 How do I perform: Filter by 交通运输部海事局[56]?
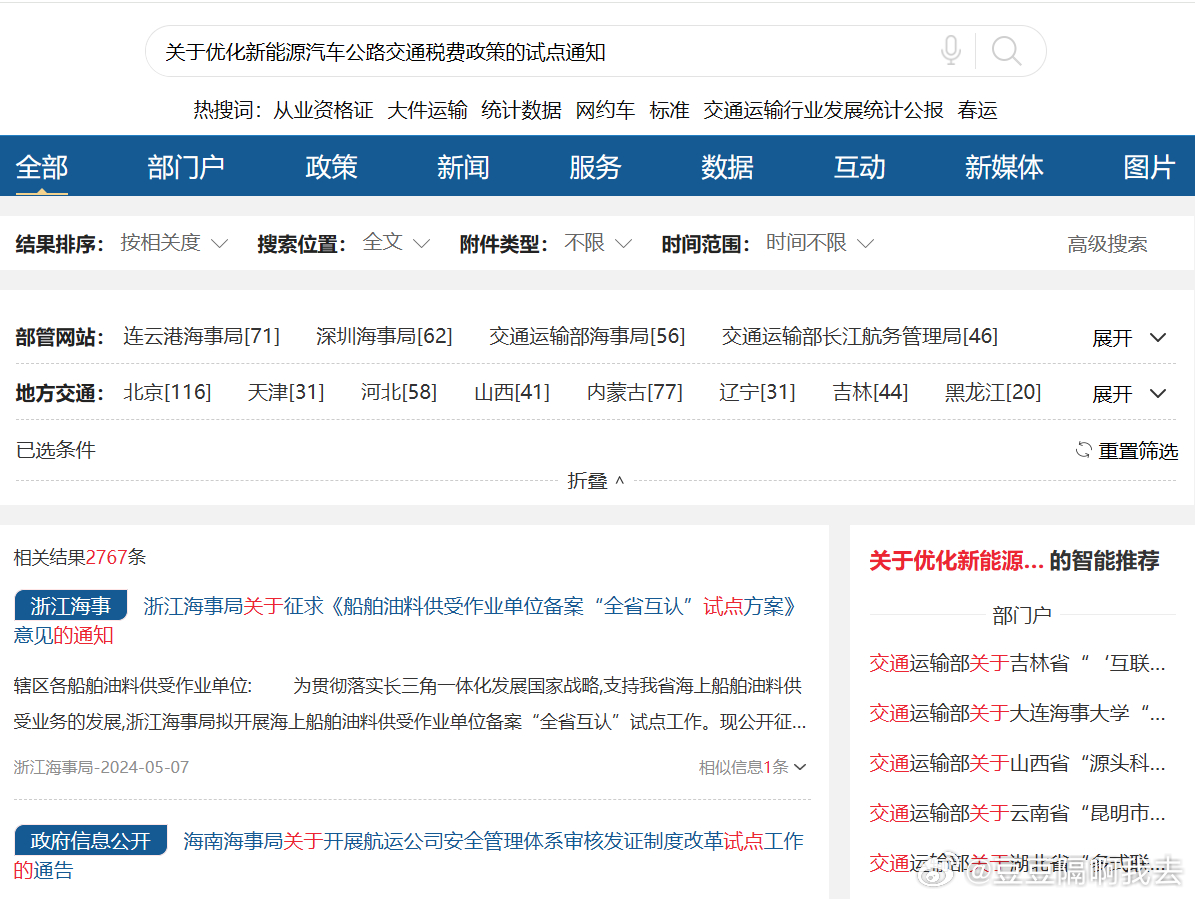[x=587, y=336]
